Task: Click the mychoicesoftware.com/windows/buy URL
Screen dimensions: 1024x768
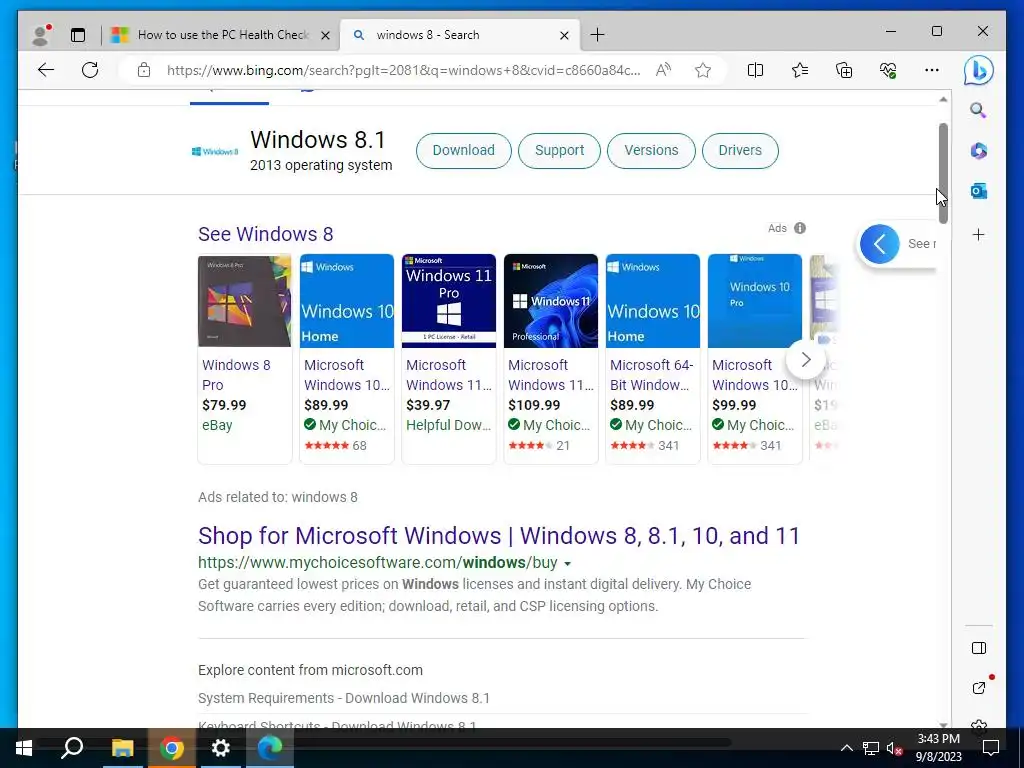Action: (377, 562)
